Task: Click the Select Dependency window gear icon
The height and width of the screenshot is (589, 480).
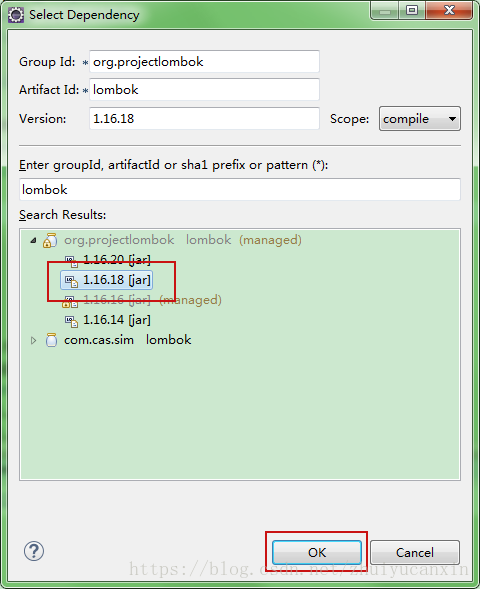Action: (16, 15)
